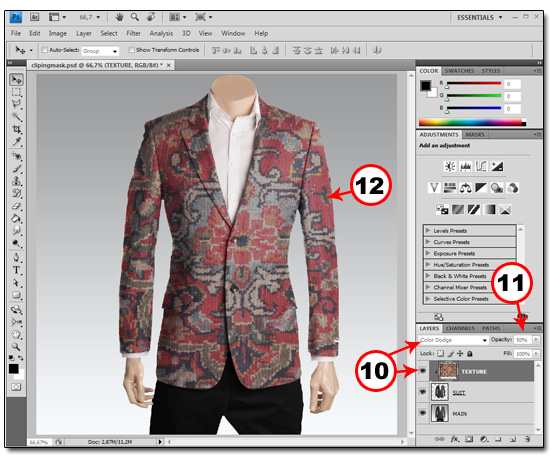
Task: Select the Zoom tool in the top bar
Action: [134, 17]
